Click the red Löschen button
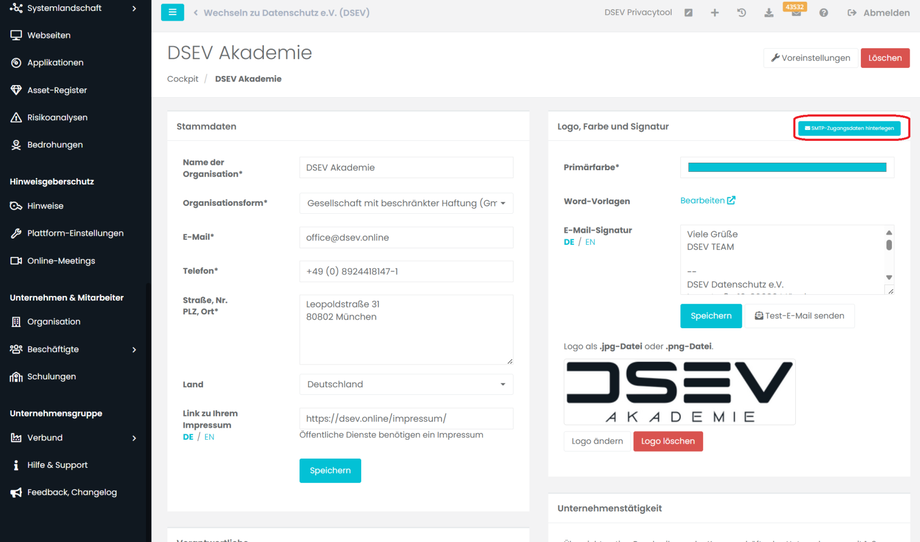Image resolution: width=920 pixels, height=542 pixels. click(x=884, y=58)
